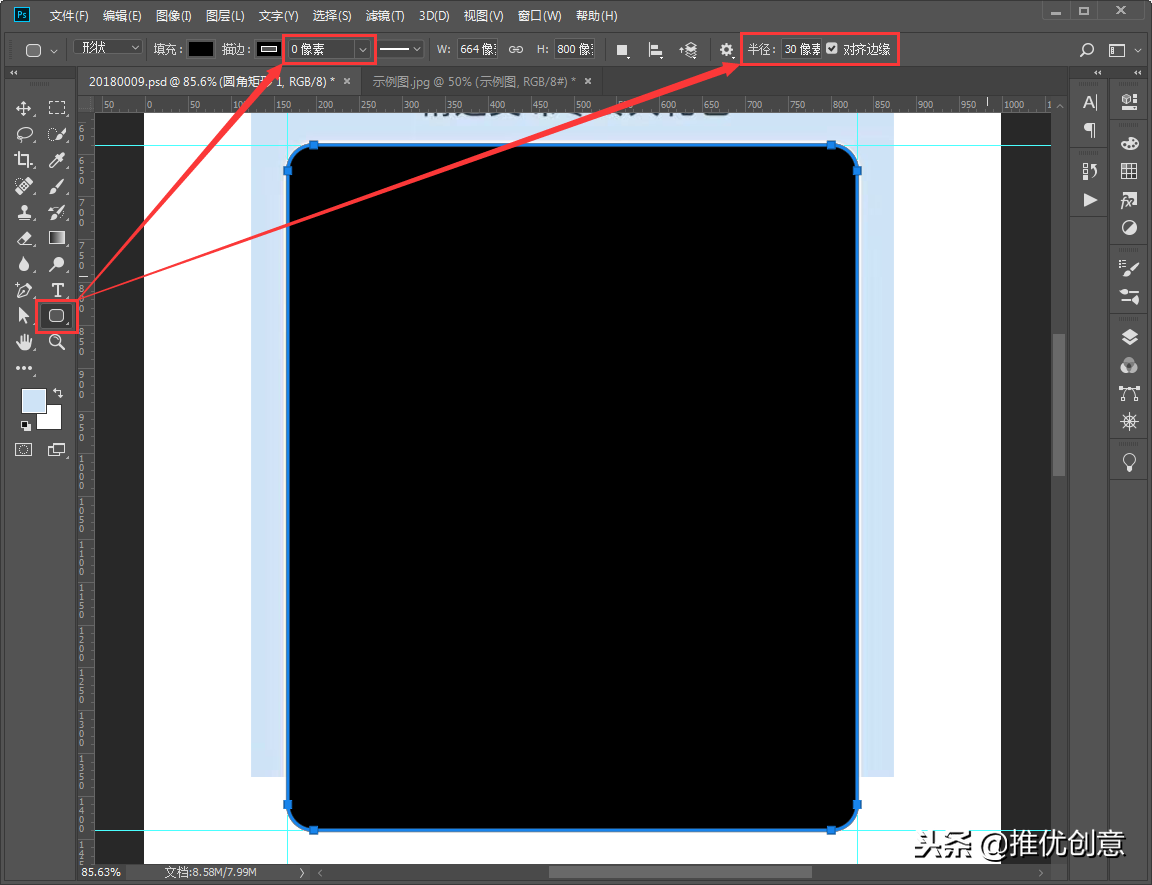Toggle link width and height
Image resolution: width=1152 pixels, height=885 pixels.
pyautogui.click(x=516, y=49)
